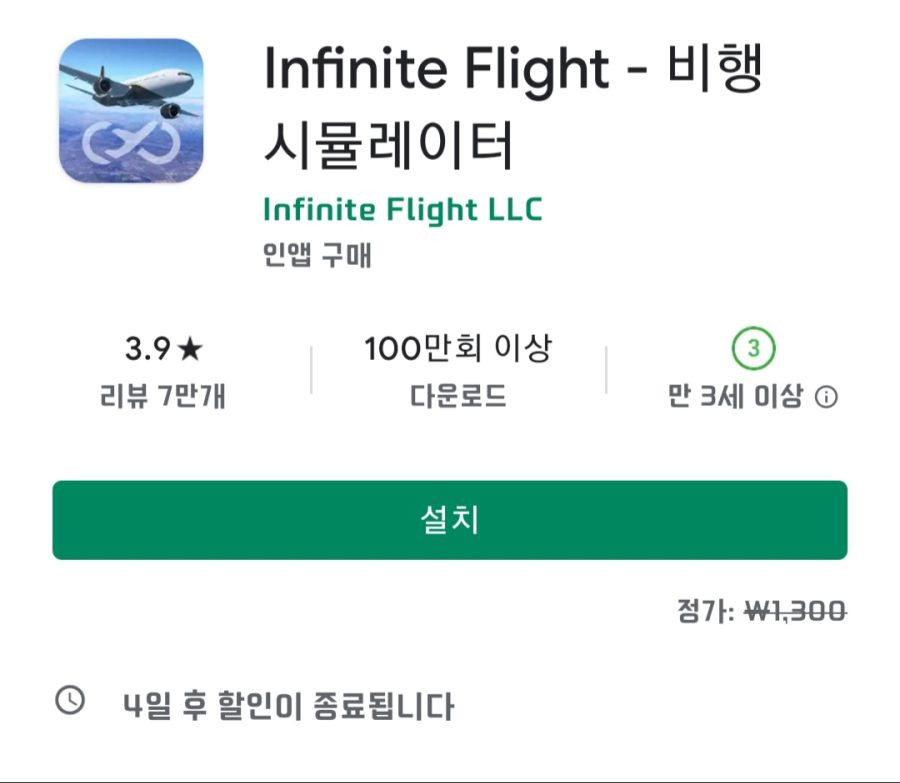Tap the strikethrough ₩1,300 price

click(x=796, y=611)
